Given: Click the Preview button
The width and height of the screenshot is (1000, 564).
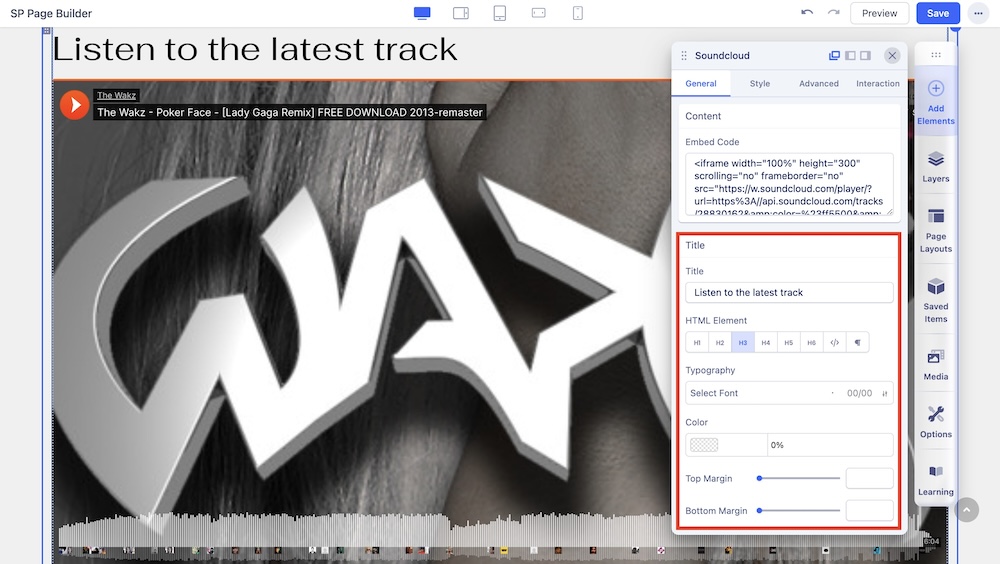Looking at the screenshot, I should coord(879,13).
